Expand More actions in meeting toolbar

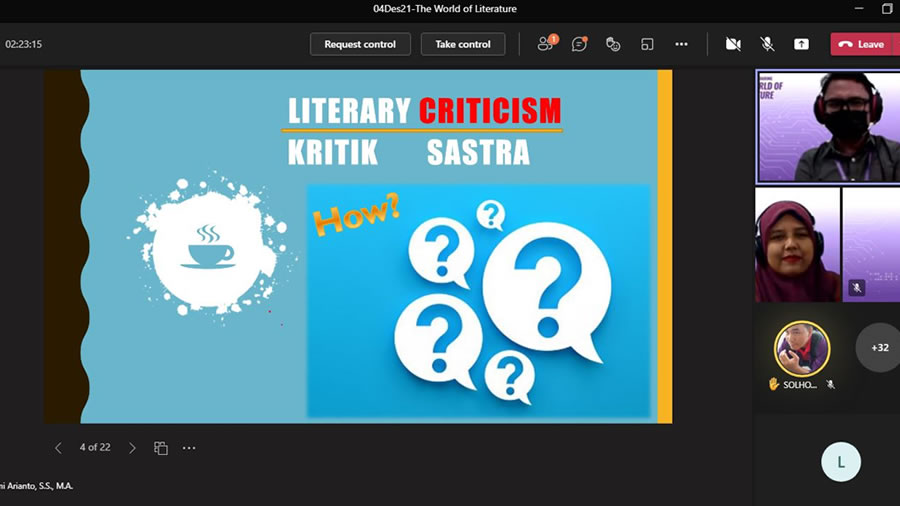pos(681,44)
